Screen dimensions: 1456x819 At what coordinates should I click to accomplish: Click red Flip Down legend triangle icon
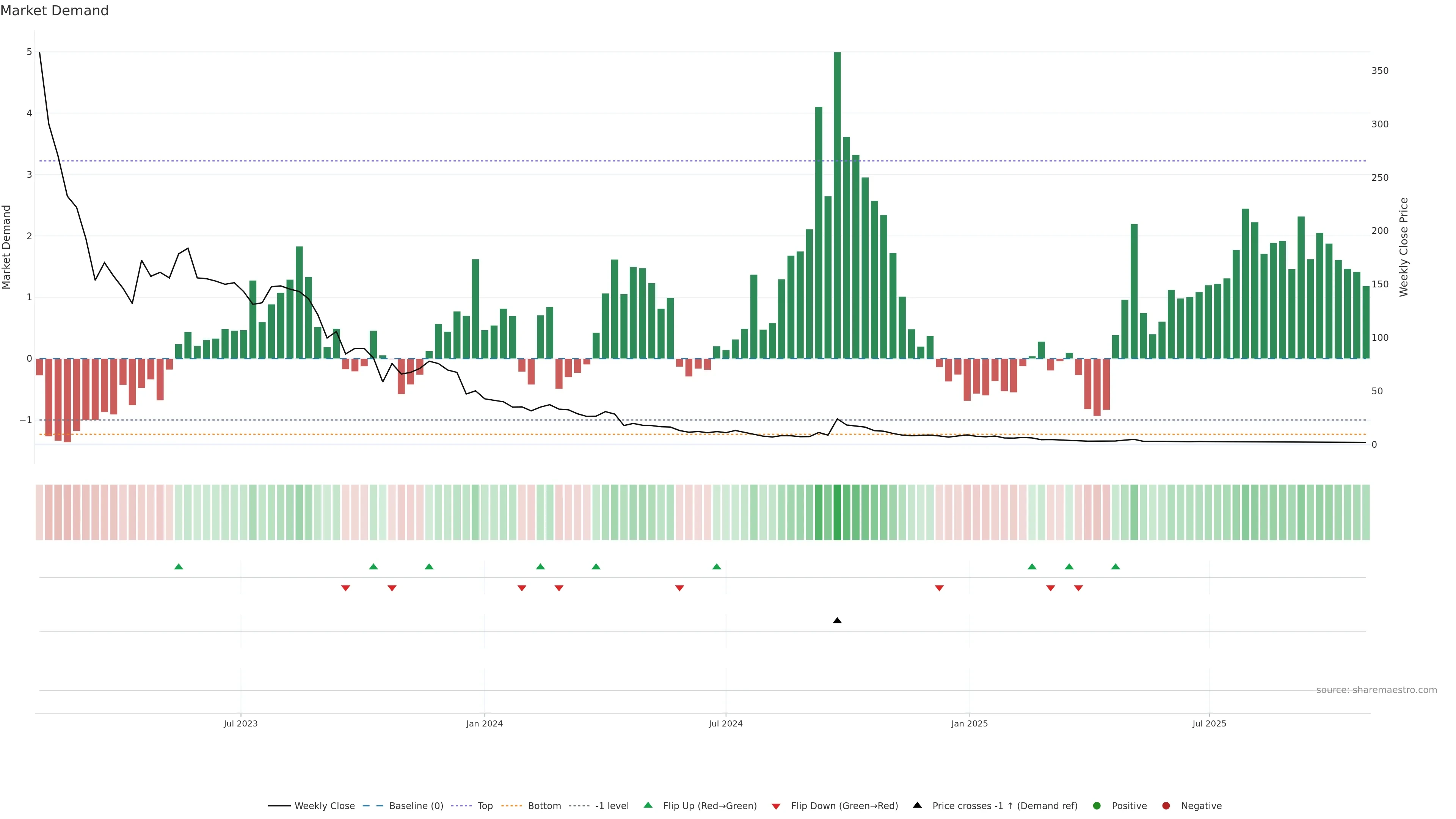(776, 806)
